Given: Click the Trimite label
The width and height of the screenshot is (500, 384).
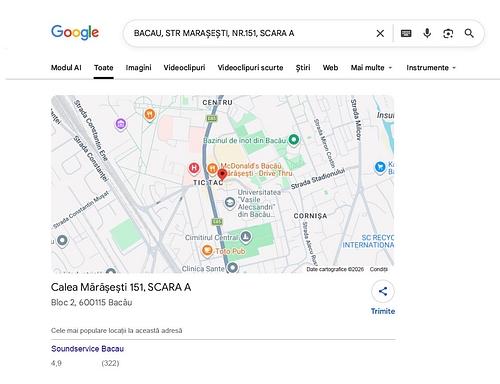Looking at the screenshot, I should (383, 311).
